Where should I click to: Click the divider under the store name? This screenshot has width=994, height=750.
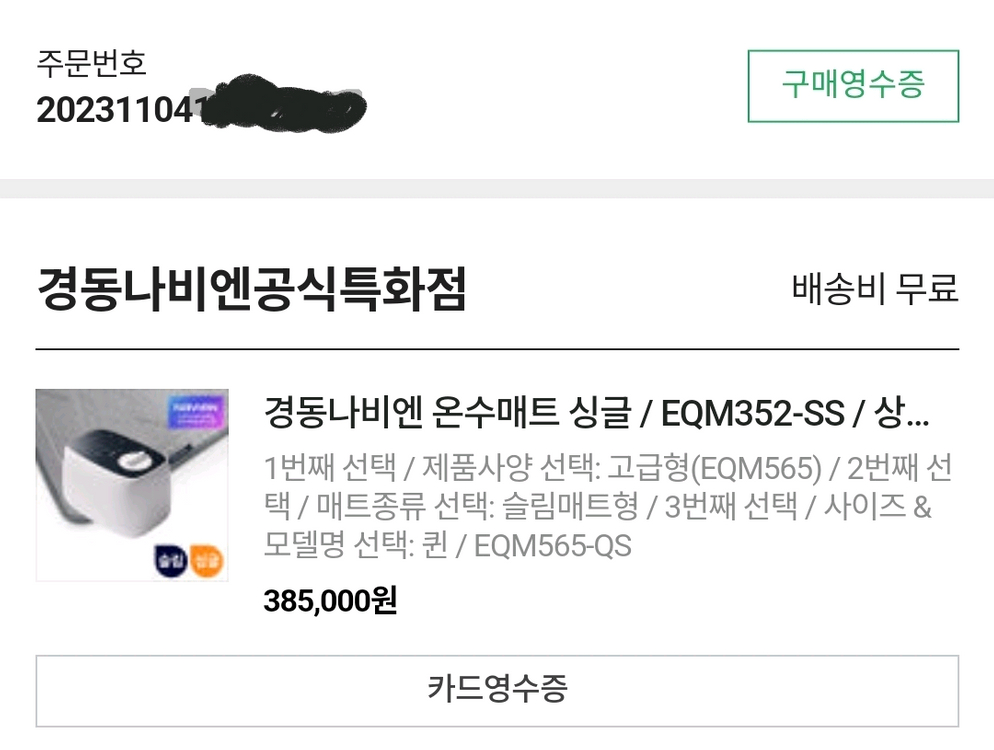(x=497, y=345)
